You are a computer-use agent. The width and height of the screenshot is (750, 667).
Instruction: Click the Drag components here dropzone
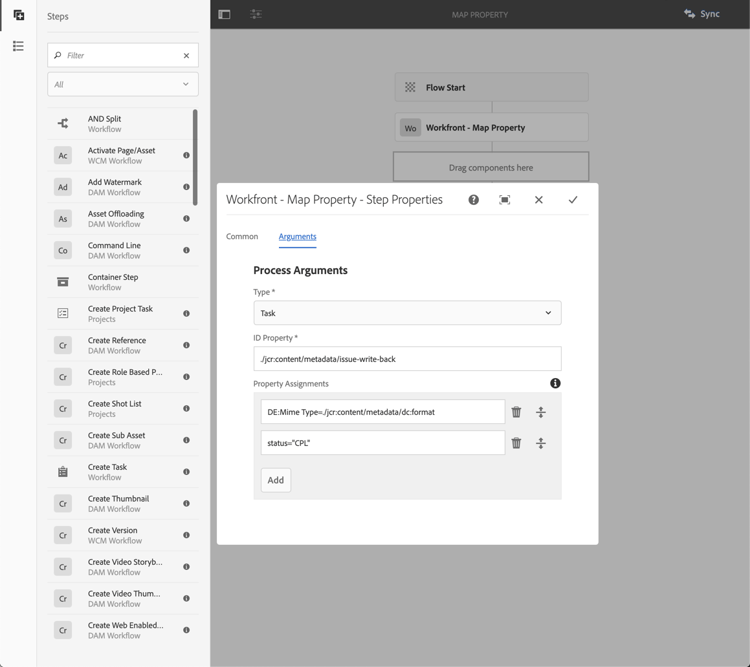pyautogui.click(x=491, y=167)
